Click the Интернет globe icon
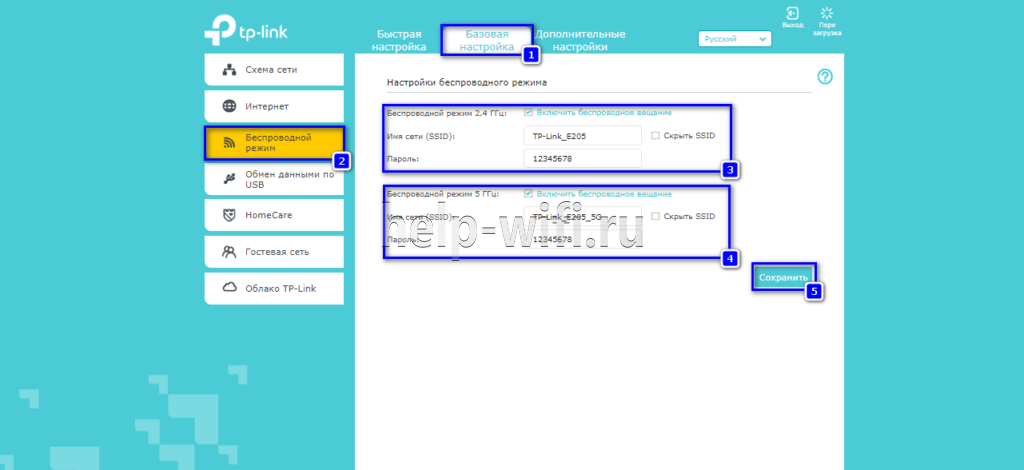 (228, 106)
